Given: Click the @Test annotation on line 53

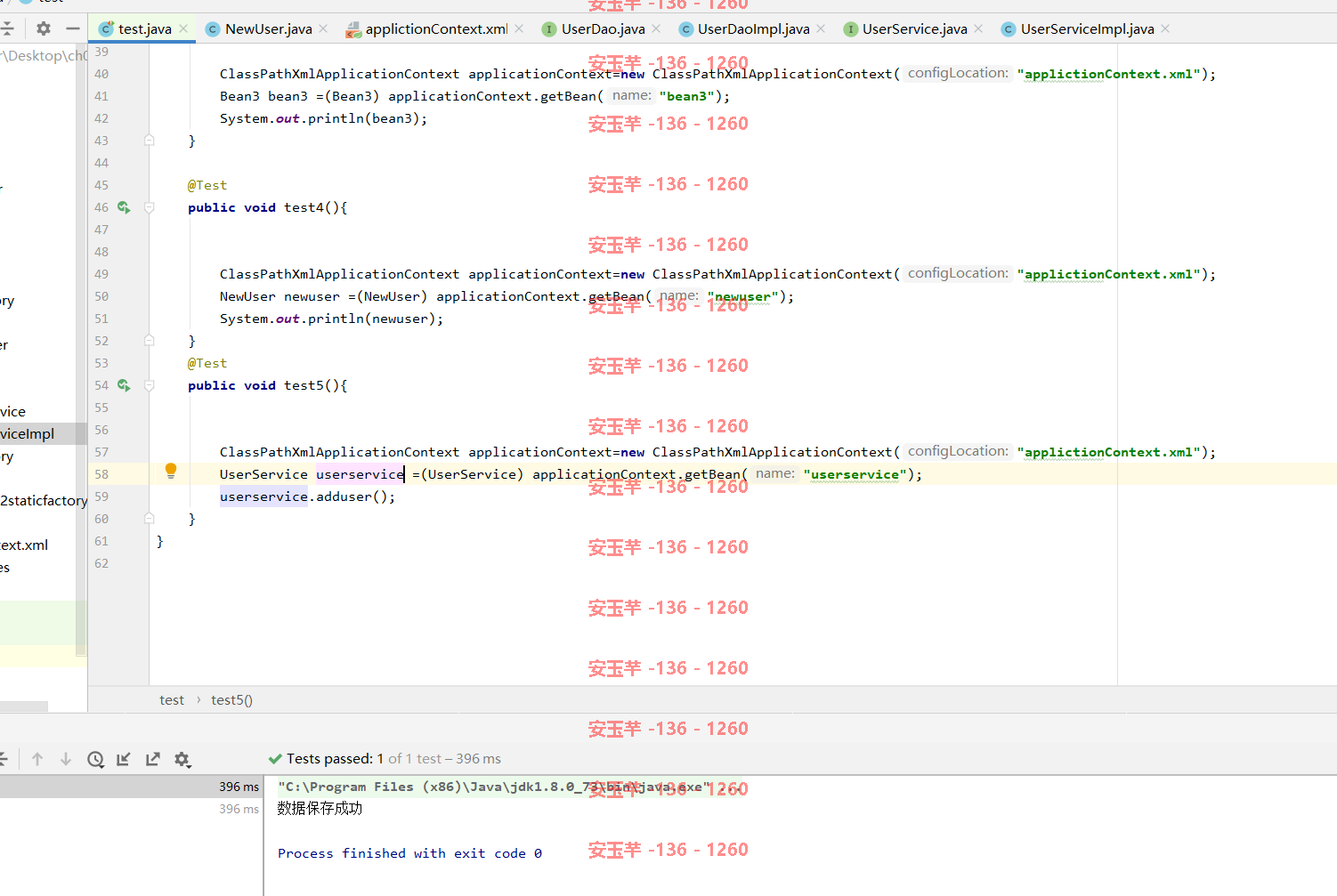Looking at the screenshot, I should click(207, 363).
